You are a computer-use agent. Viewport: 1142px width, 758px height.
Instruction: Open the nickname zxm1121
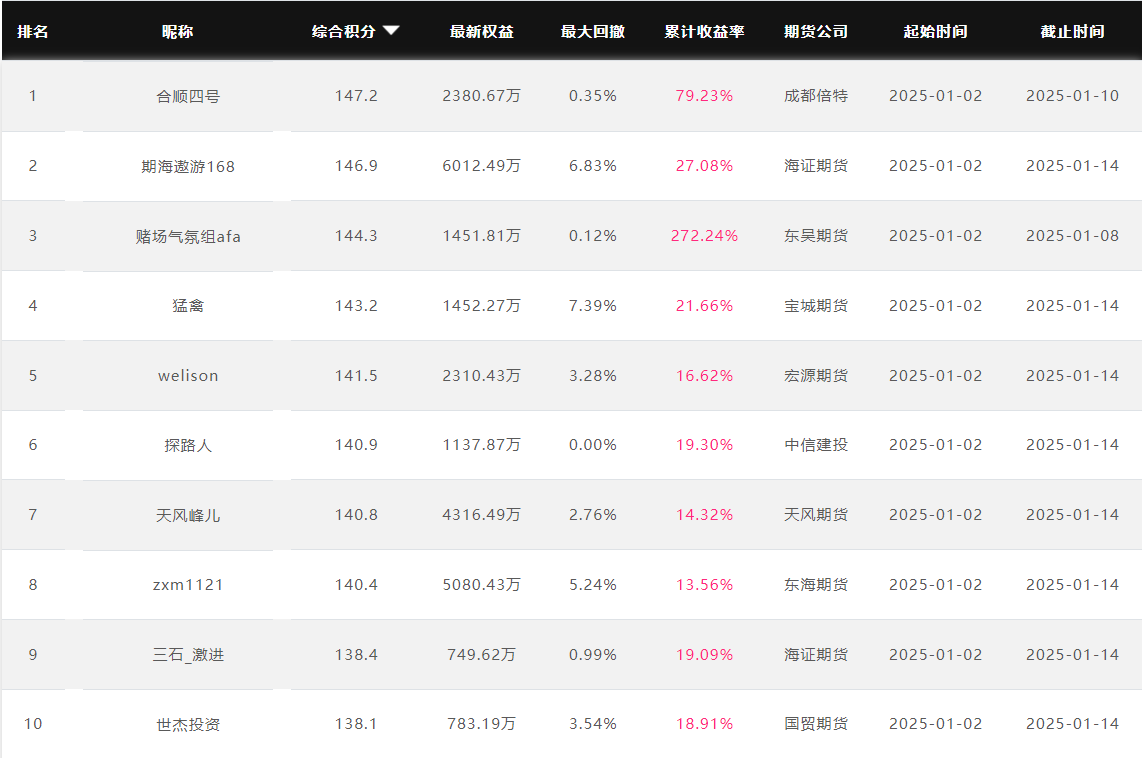click(x=188, y=585)
